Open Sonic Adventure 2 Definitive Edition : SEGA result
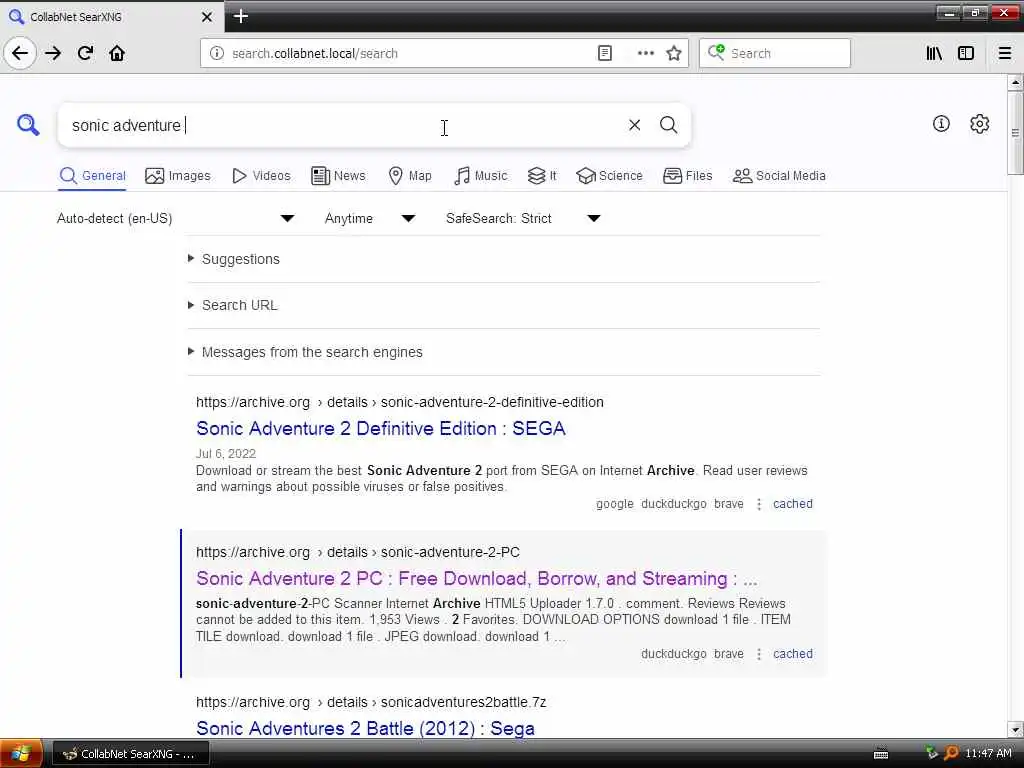This screenshot has width=1024, height=768. [x=381, y=428]
